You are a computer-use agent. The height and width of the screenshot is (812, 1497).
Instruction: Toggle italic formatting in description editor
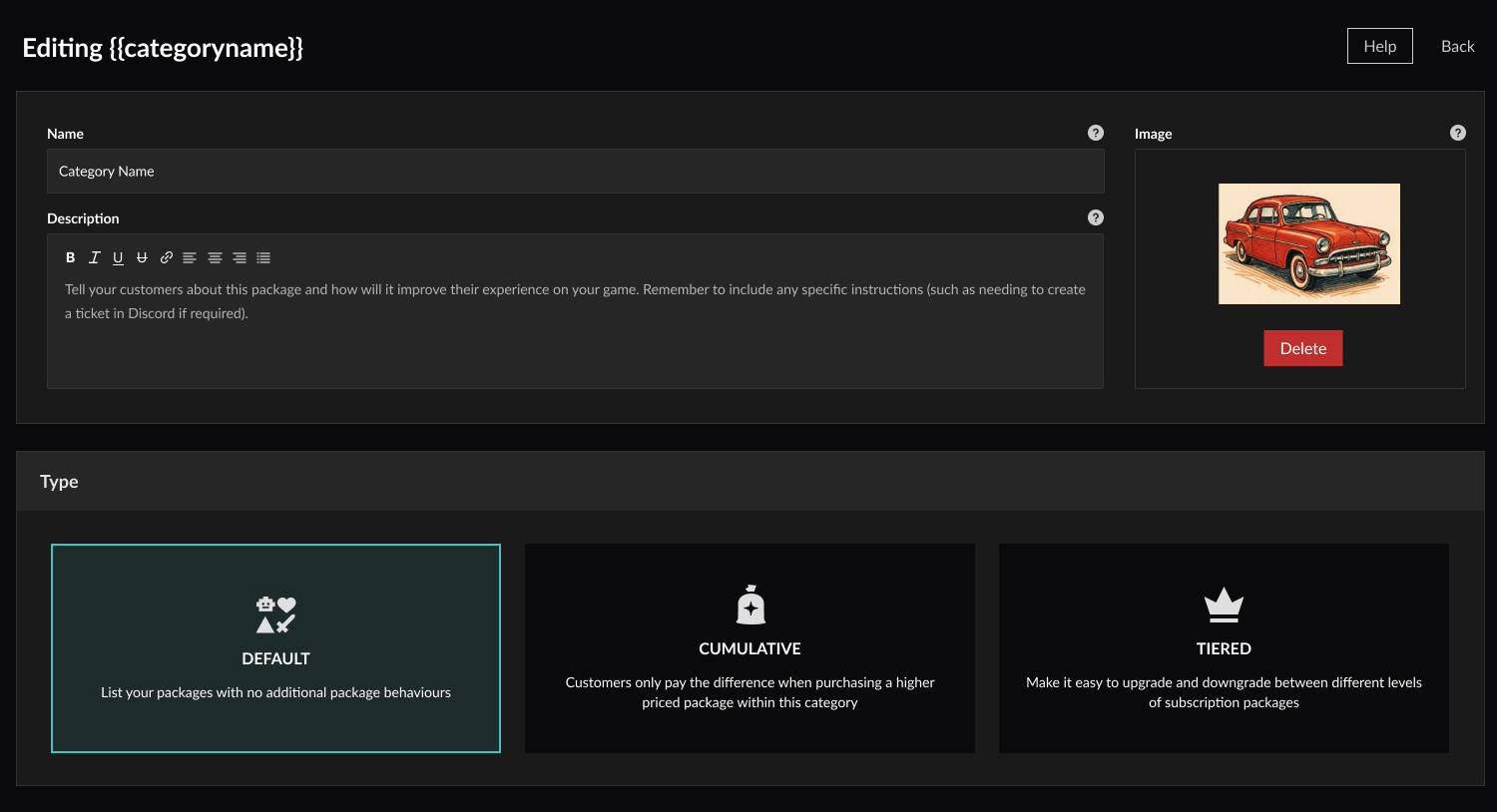pos(94,257)
